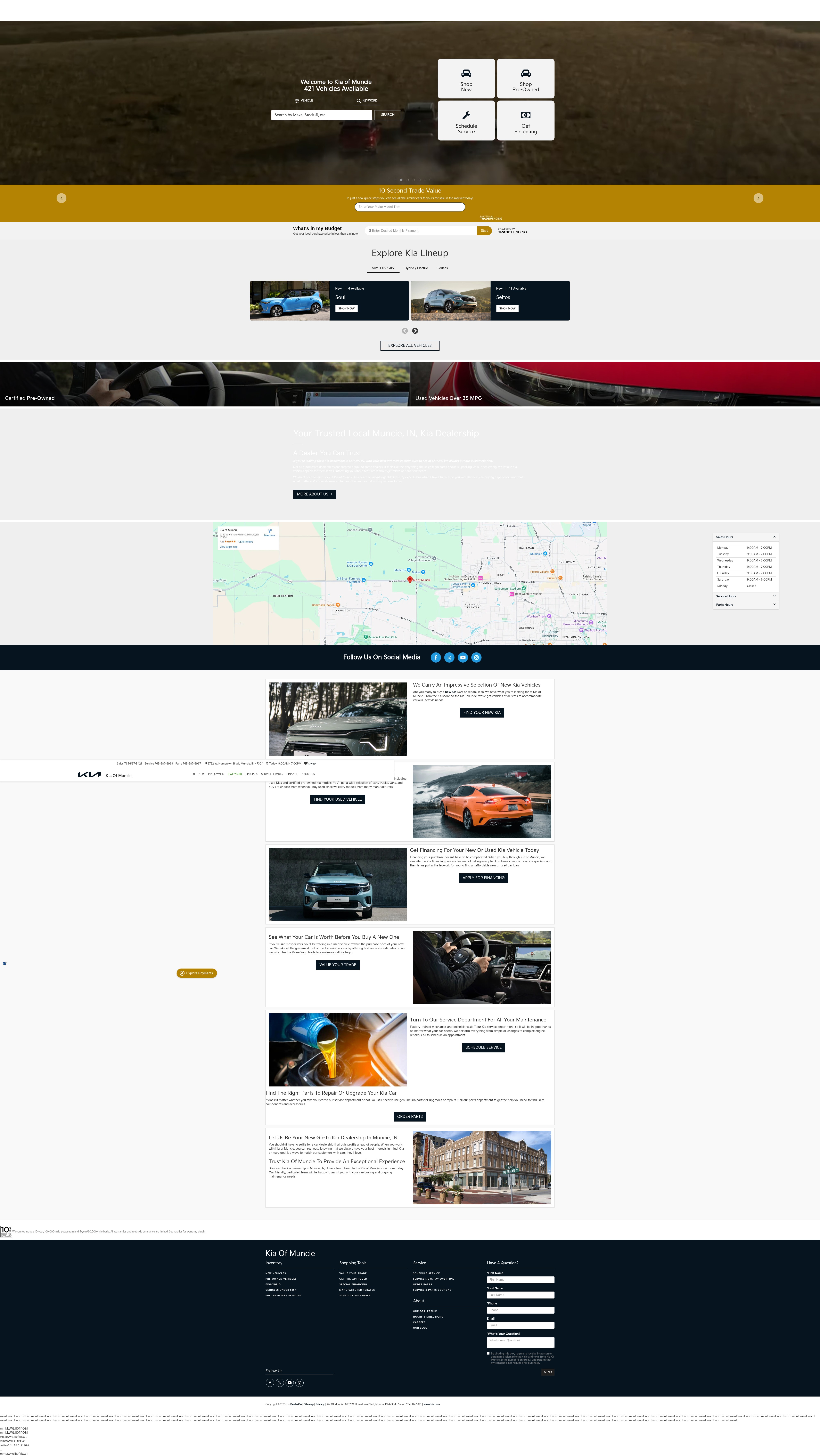Click the lineup carousel next arrow

click(x=415, y=331)
